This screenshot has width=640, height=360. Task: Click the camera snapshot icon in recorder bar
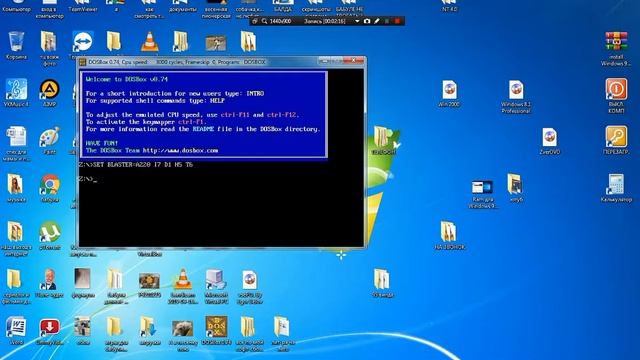pos(367,21)
